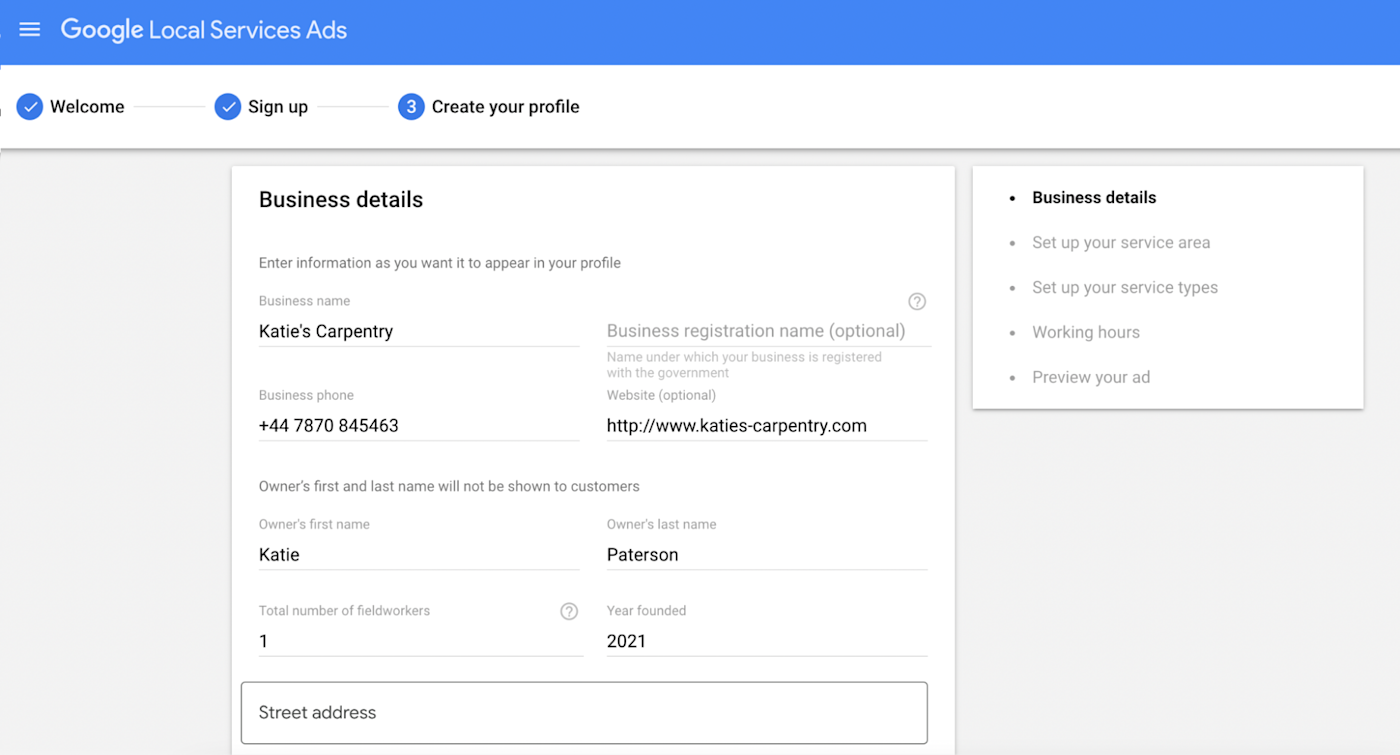
Task: Click the Street address input box
Action: (584, 713)
